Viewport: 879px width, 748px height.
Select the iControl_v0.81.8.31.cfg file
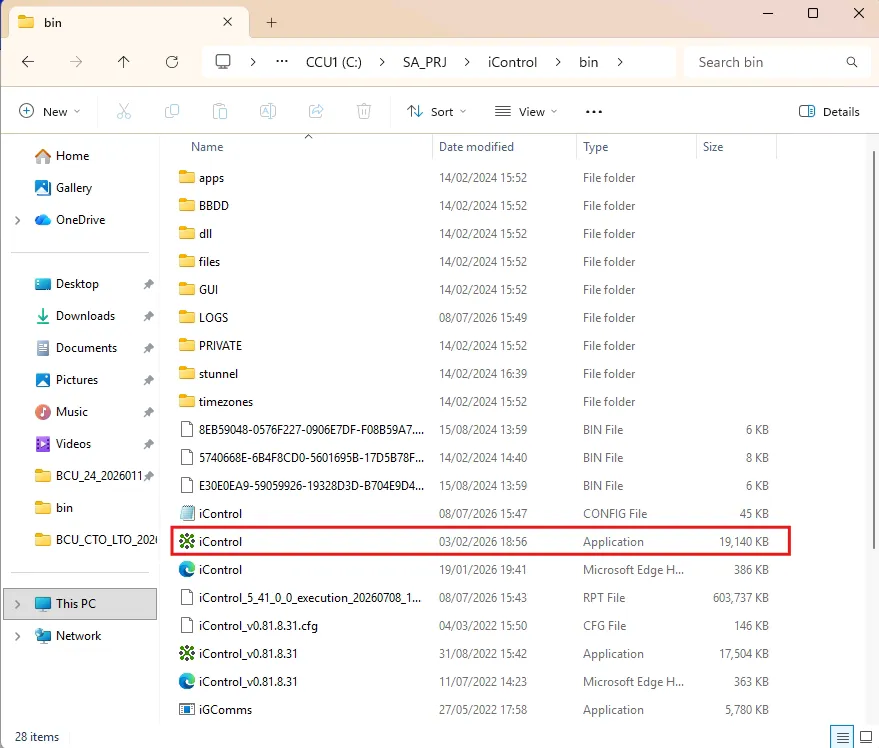click(x=474, y=626)
